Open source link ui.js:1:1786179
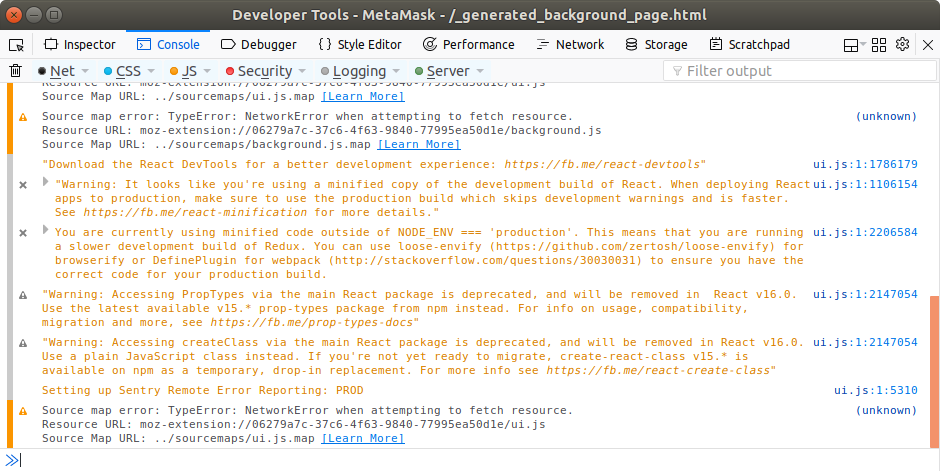This screenshot has height=471, width=940. pyautogui.click(x=865, y=164)
